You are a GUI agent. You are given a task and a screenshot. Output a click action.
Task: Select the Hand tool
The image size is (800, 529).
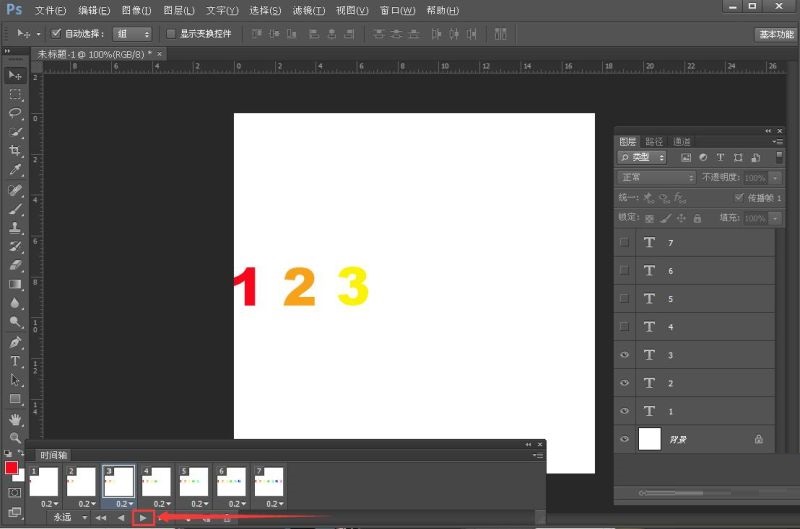[16, 419]
